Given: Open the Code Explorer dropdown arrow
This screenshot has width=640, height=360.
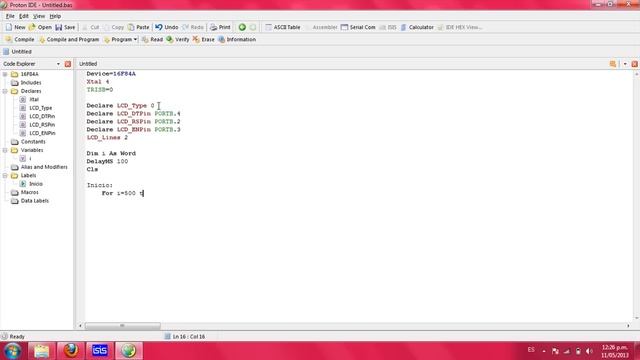Looking at the screenshot, I should [58, 64].
